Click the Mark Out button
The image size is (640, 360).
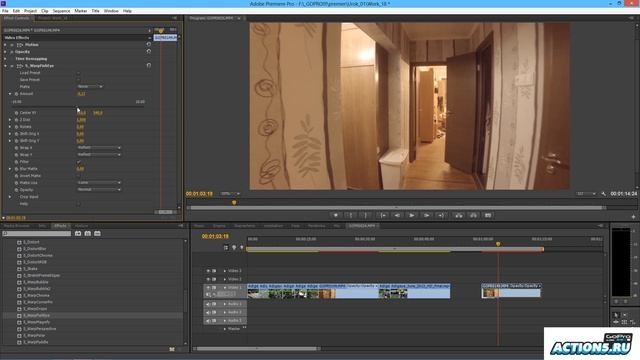coord(365,216)
